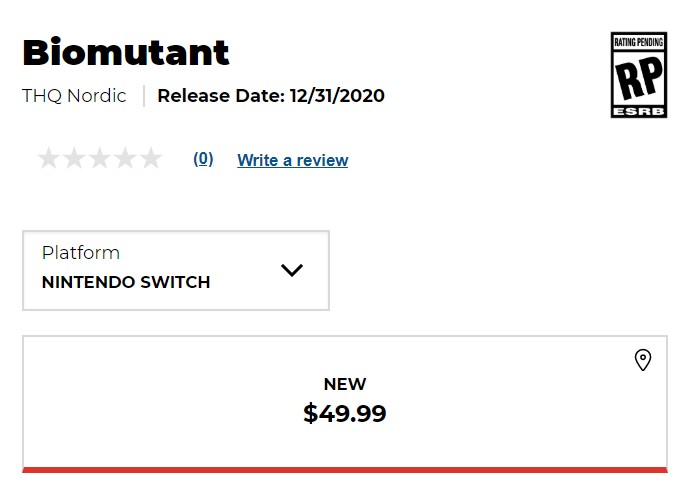The width and height of the screenshot is (685, 489).
Task: Click the RP letters in rating badge
Action: [639, 78]
